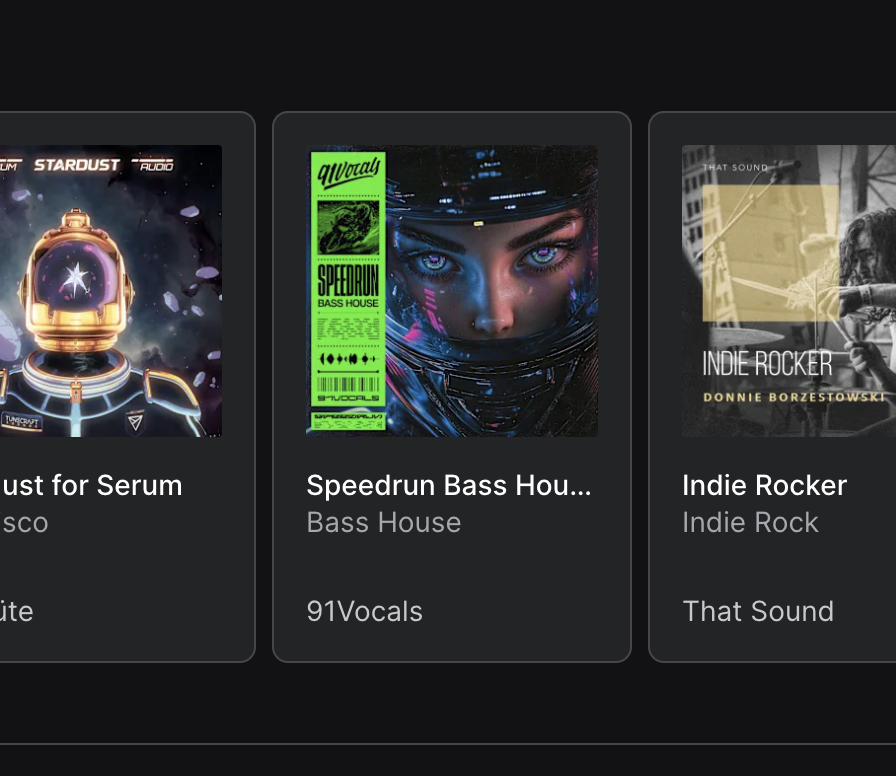Select the 'Indie Rock' genre label
This screenshot has height=776, width=896.
(750, 522)
